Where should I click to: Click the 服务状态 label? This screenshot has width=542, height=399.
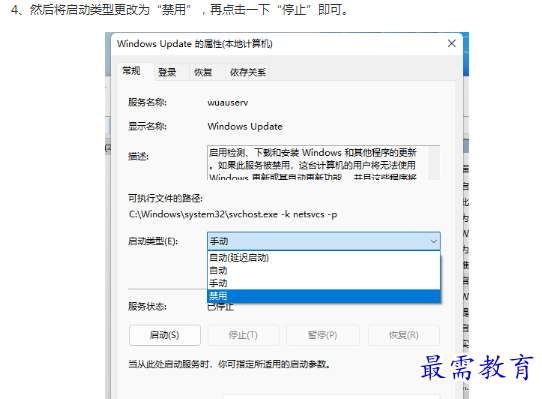(147, 306)
